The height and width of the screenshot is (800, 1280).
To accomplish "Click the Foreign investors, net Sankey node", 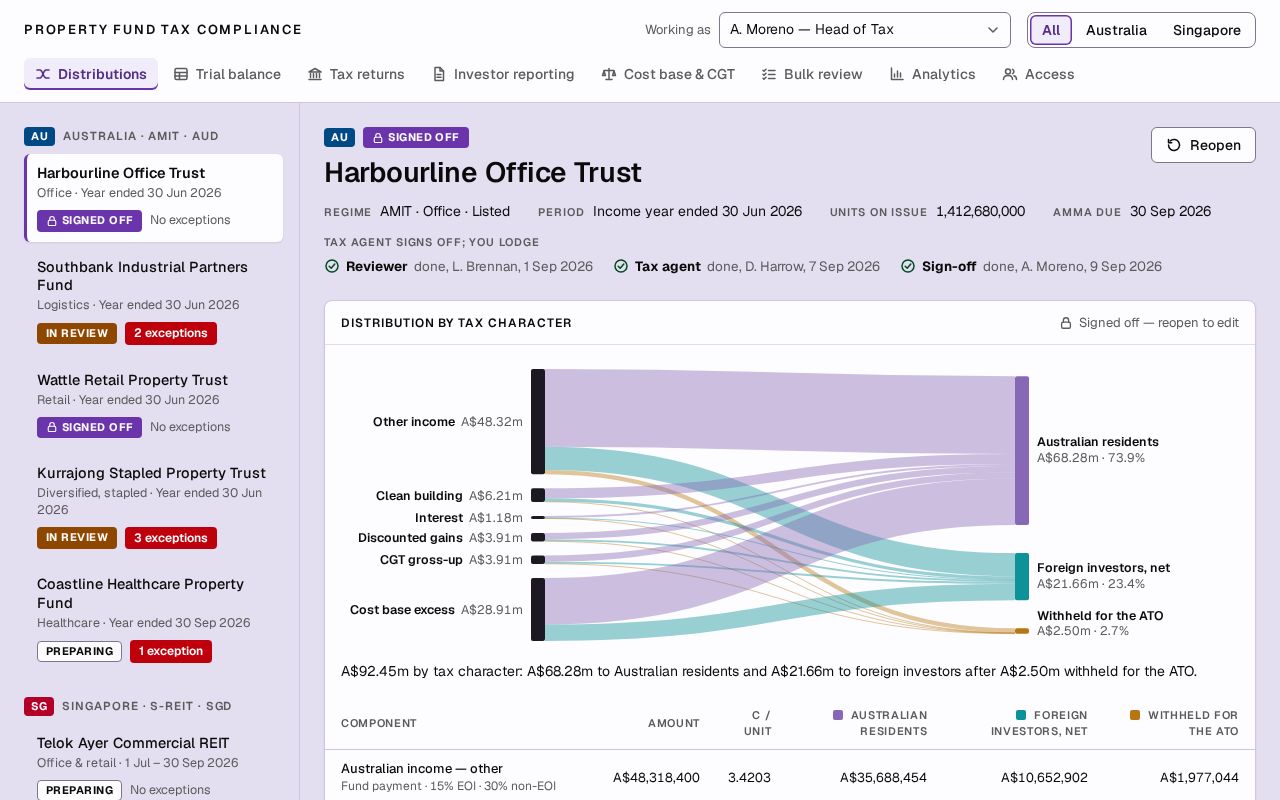I will tap(1022, 576).
